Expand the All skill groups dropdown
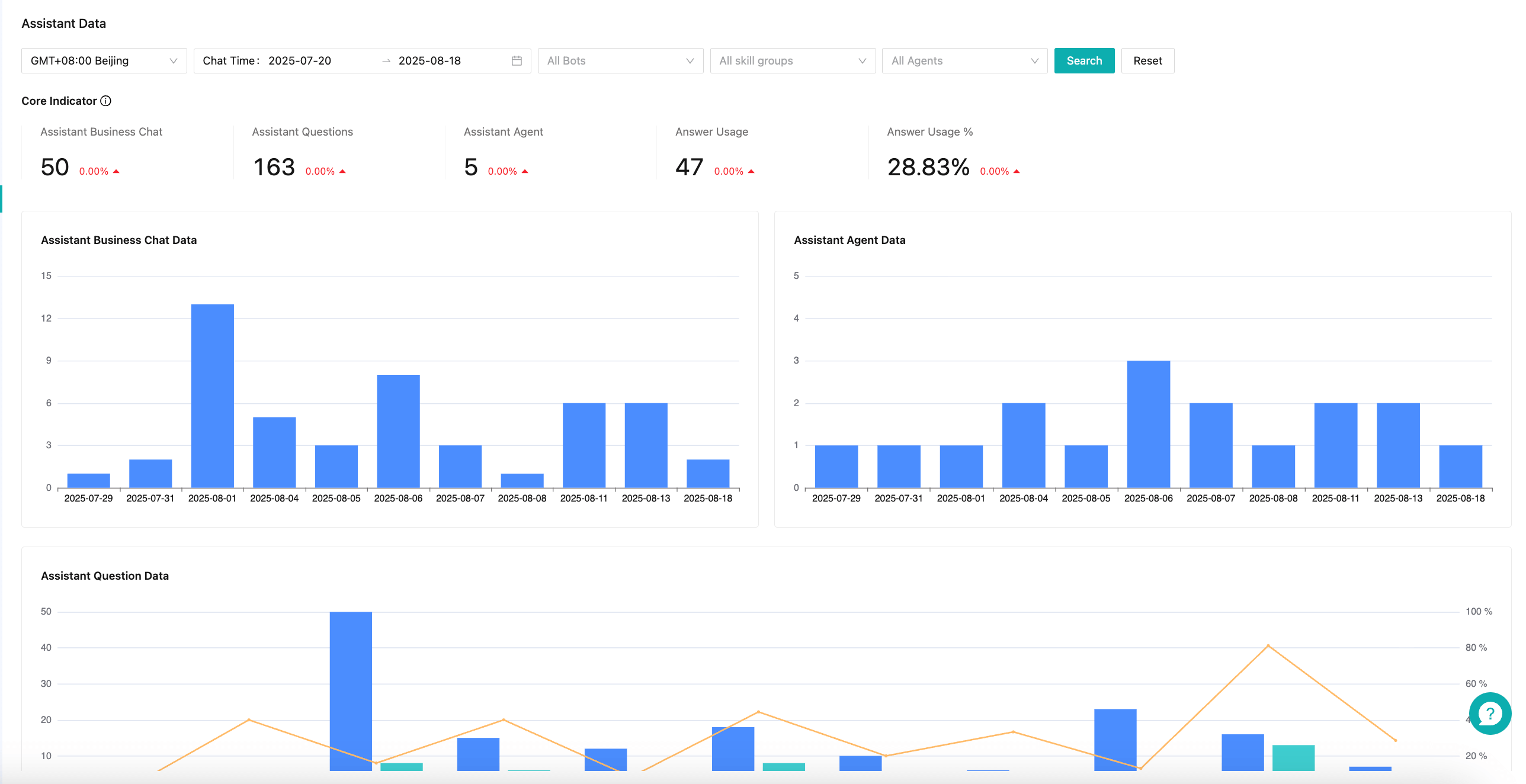Viewport: 1526px width, 784px height. point(793,61)
